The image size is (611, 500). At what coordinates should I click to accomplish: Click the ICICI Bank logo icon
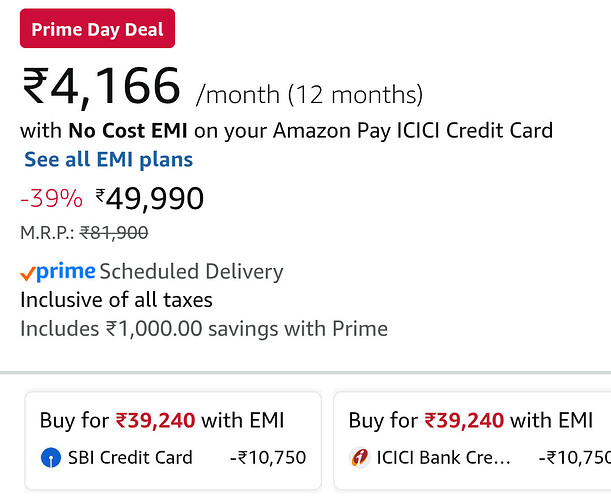point(359,458)
